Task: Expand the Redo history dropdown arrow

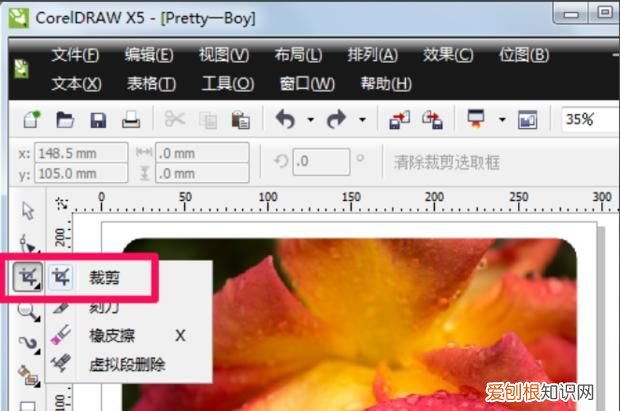Action: [361, 120]
